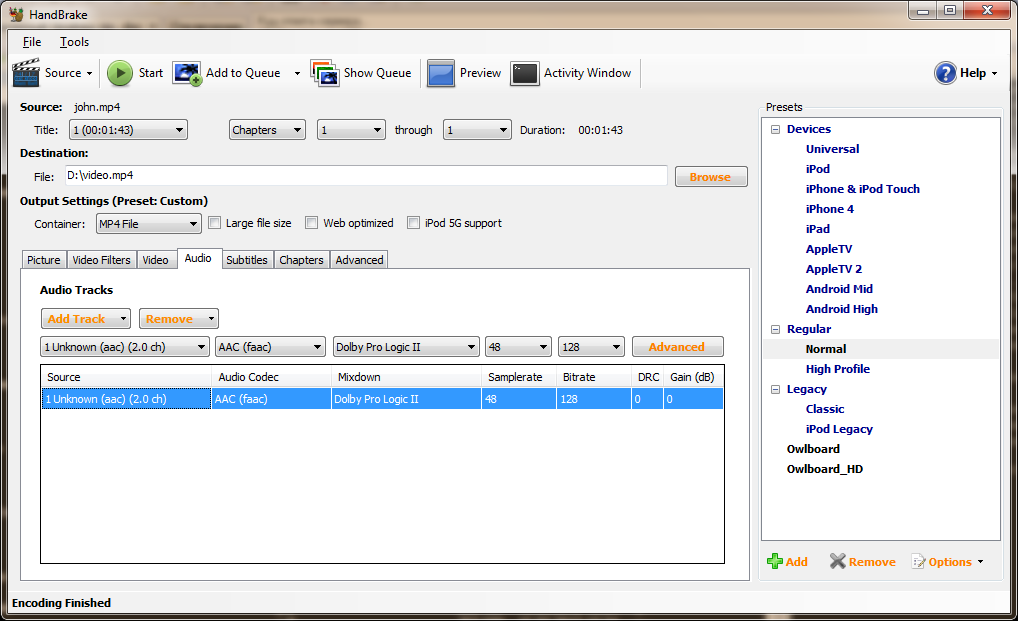
Task: Select the iPad preset
Action: tap(817, 229)
